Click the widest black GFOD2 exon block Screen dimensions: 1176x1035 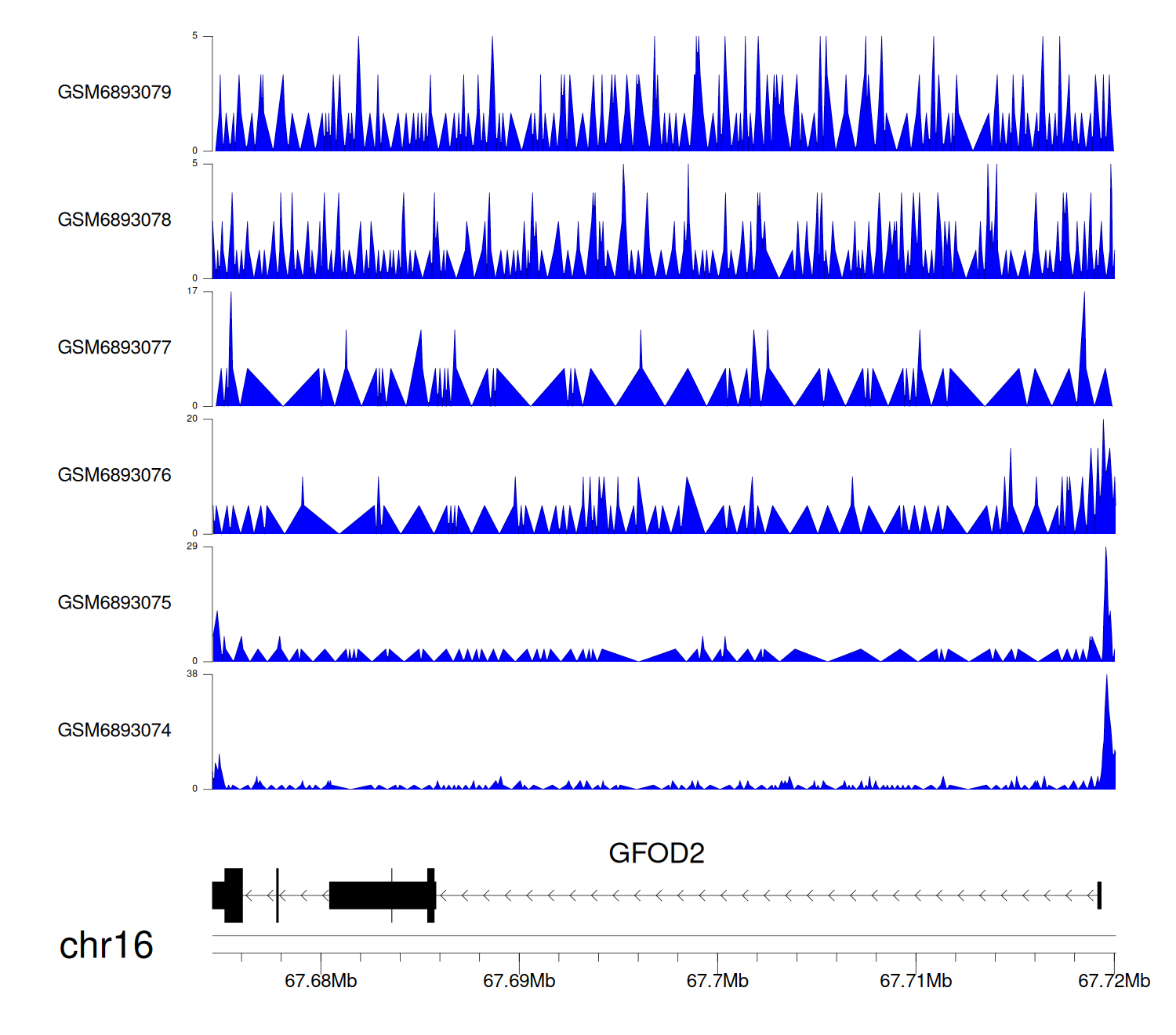(380, 895)
